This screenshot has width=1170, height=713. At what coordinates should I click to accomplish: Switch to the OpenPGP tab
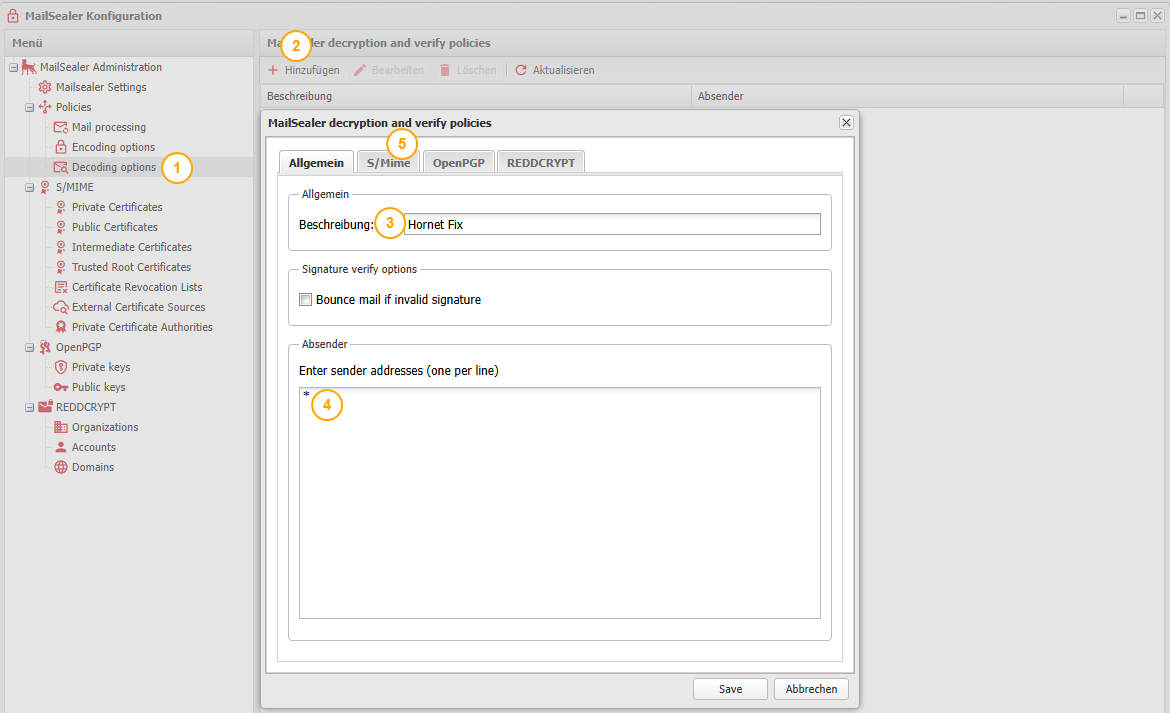[458, 163]
